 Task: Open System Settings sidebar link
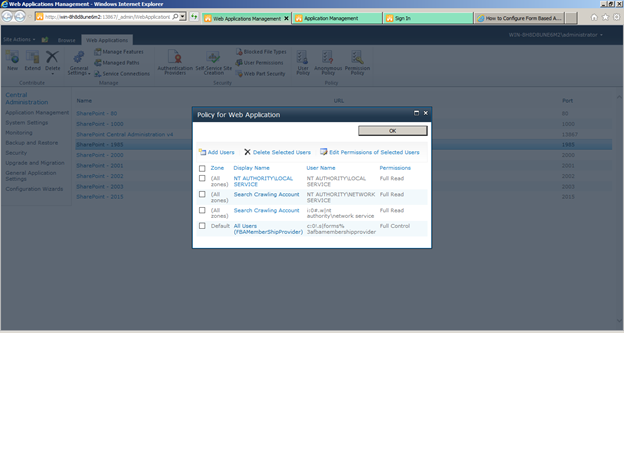coord(27,123)
